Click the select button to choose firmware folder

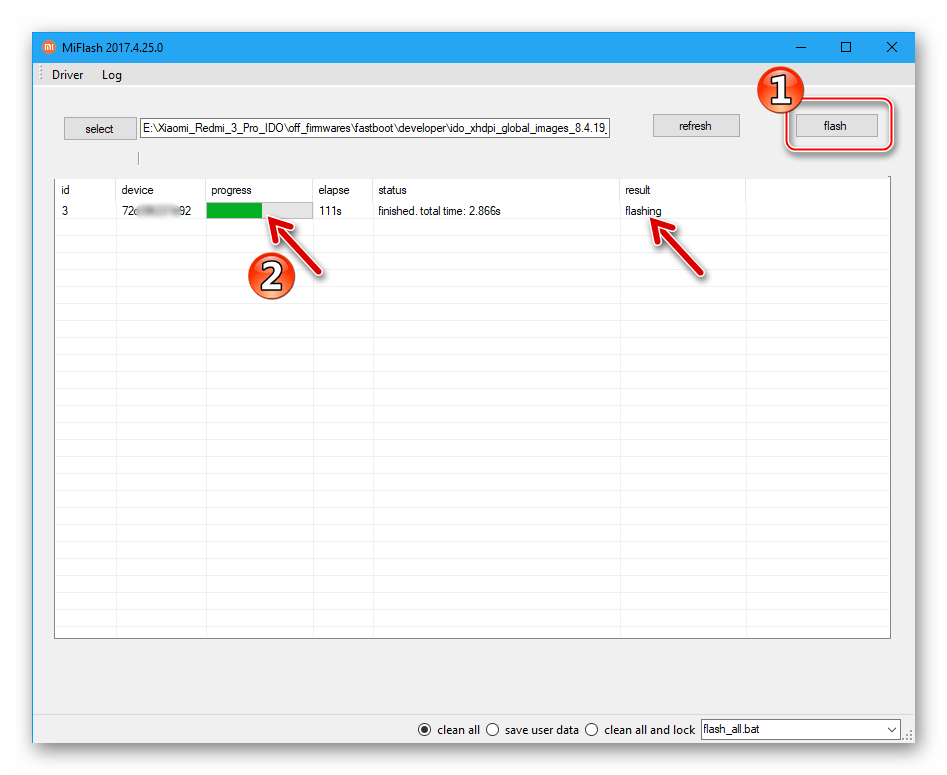coord(100,129)
